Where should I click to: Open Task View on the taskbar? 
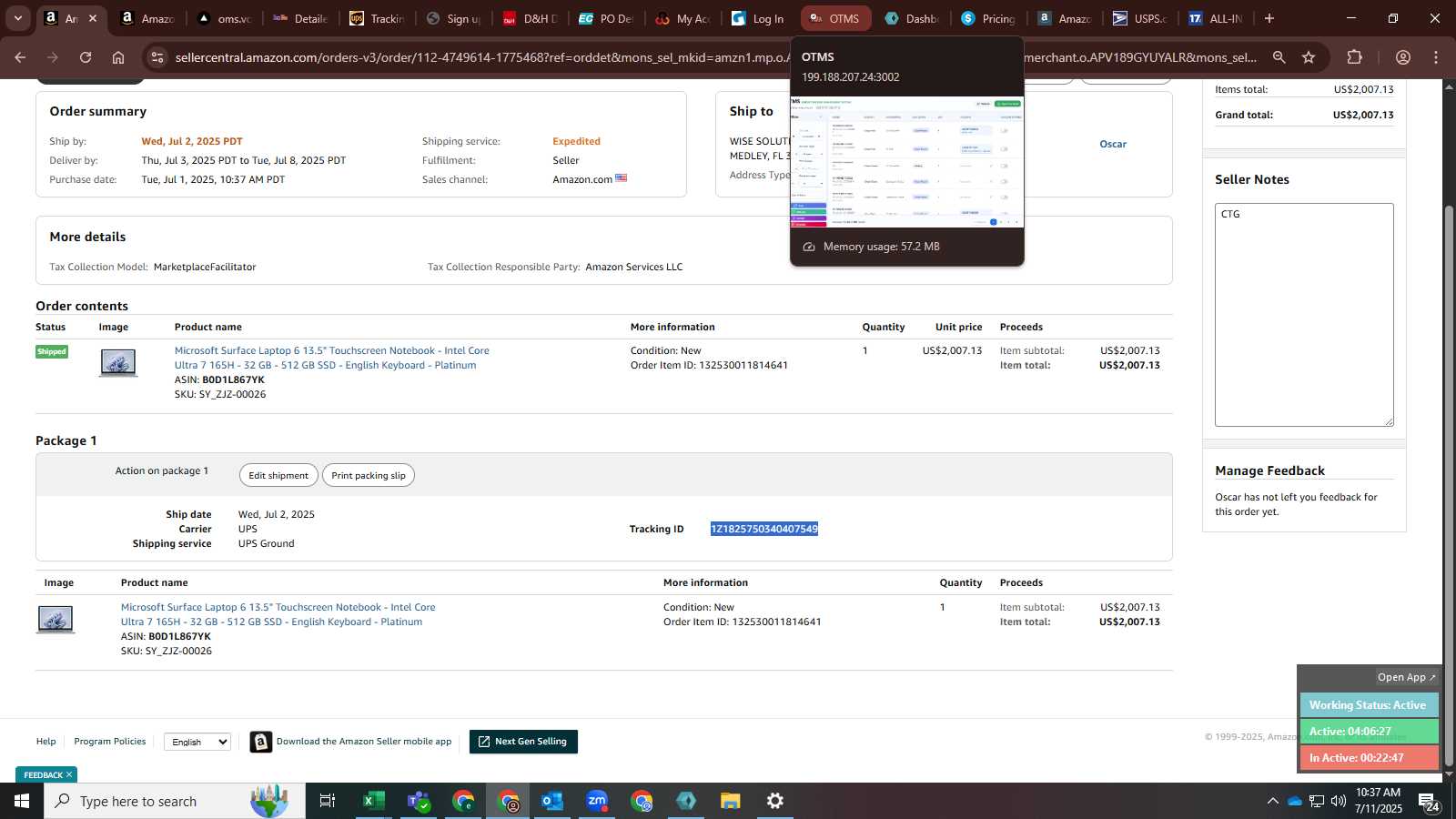(x=327, y=801)
